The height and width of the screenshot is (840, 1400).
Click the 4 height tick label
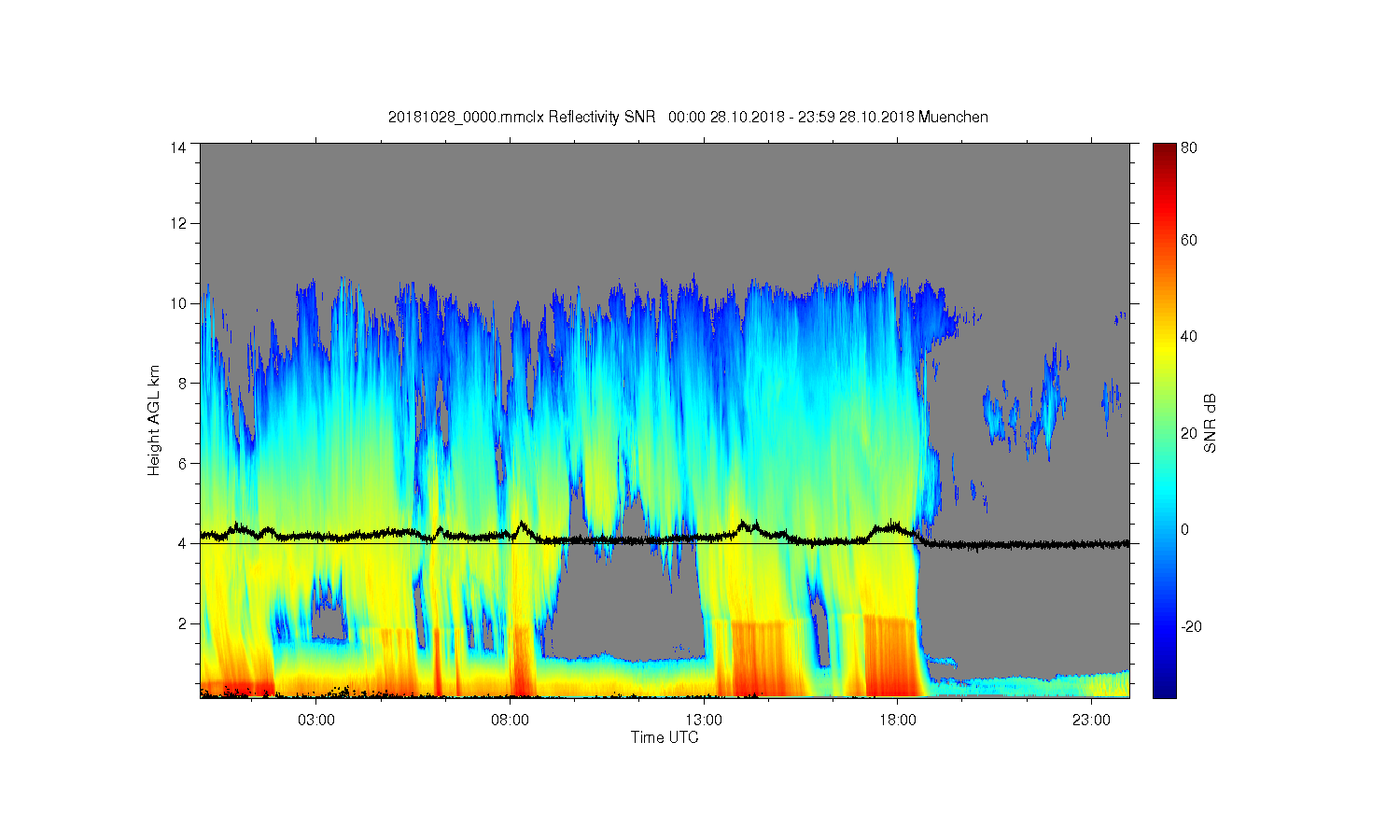coord(182,543)
